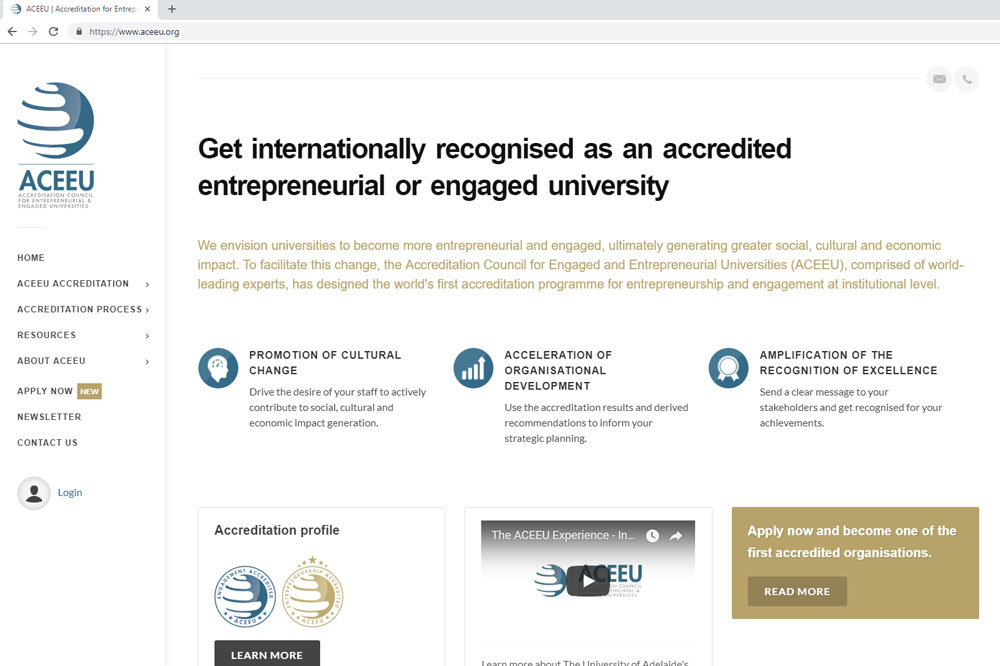Click the head icon for Promotion of Cultural Change
This screenshot has width=1000, height=666.
pyautogui.click(x=218, y=368)
